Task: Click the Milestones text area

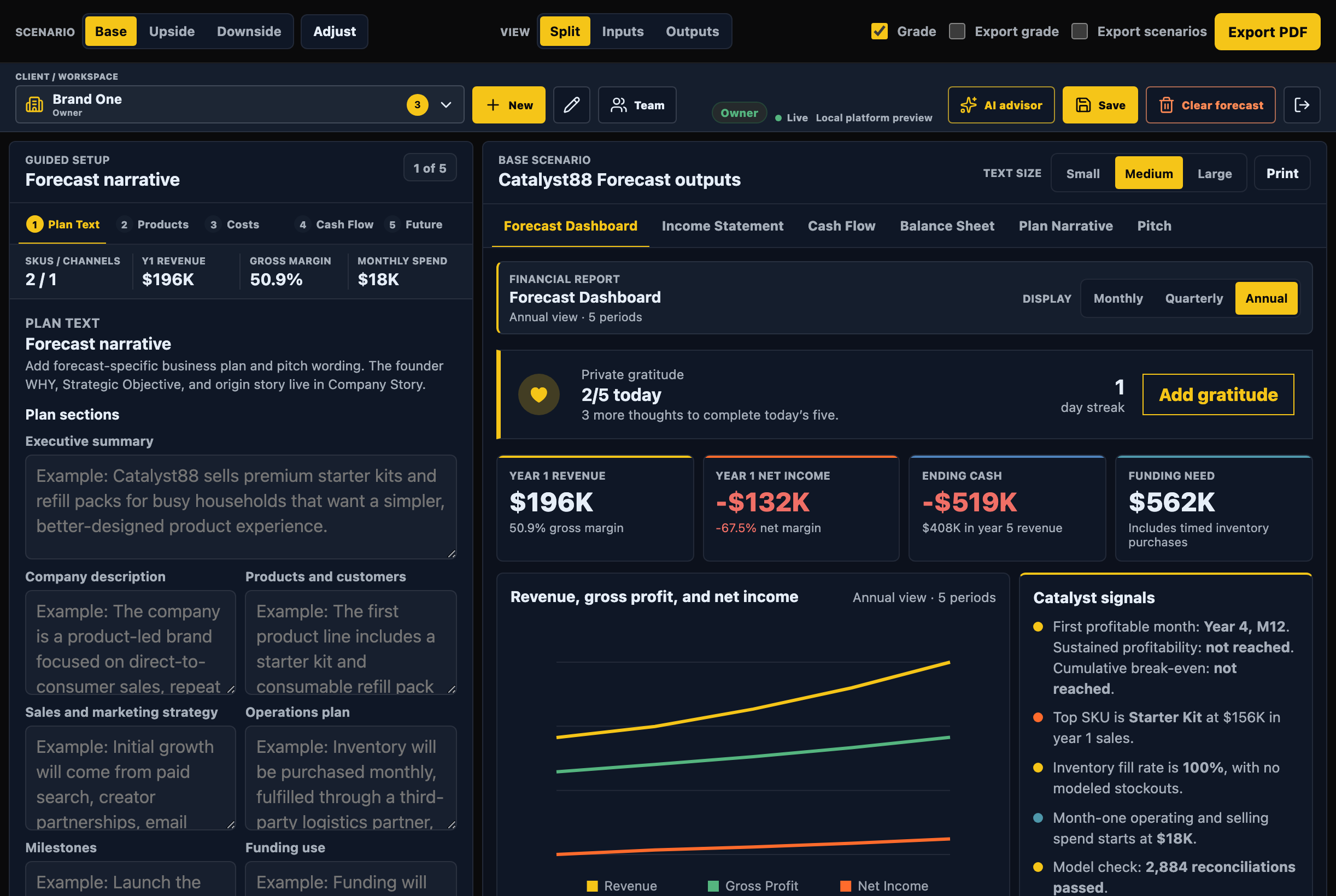Action: pos(130,879)
